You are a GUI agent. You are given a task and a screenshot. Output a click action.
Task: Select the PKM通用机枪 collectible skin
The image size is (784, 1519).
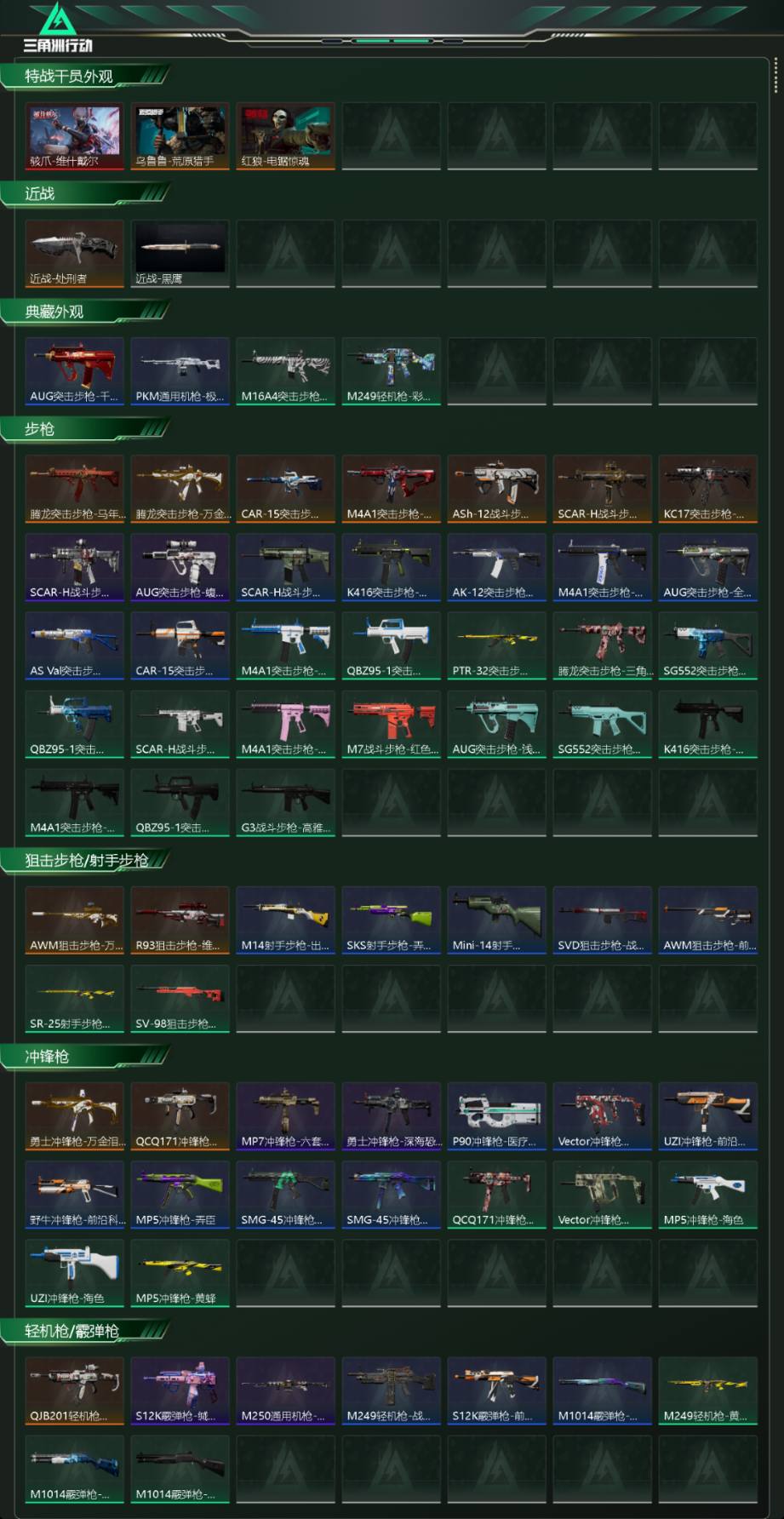coord(180,371)
